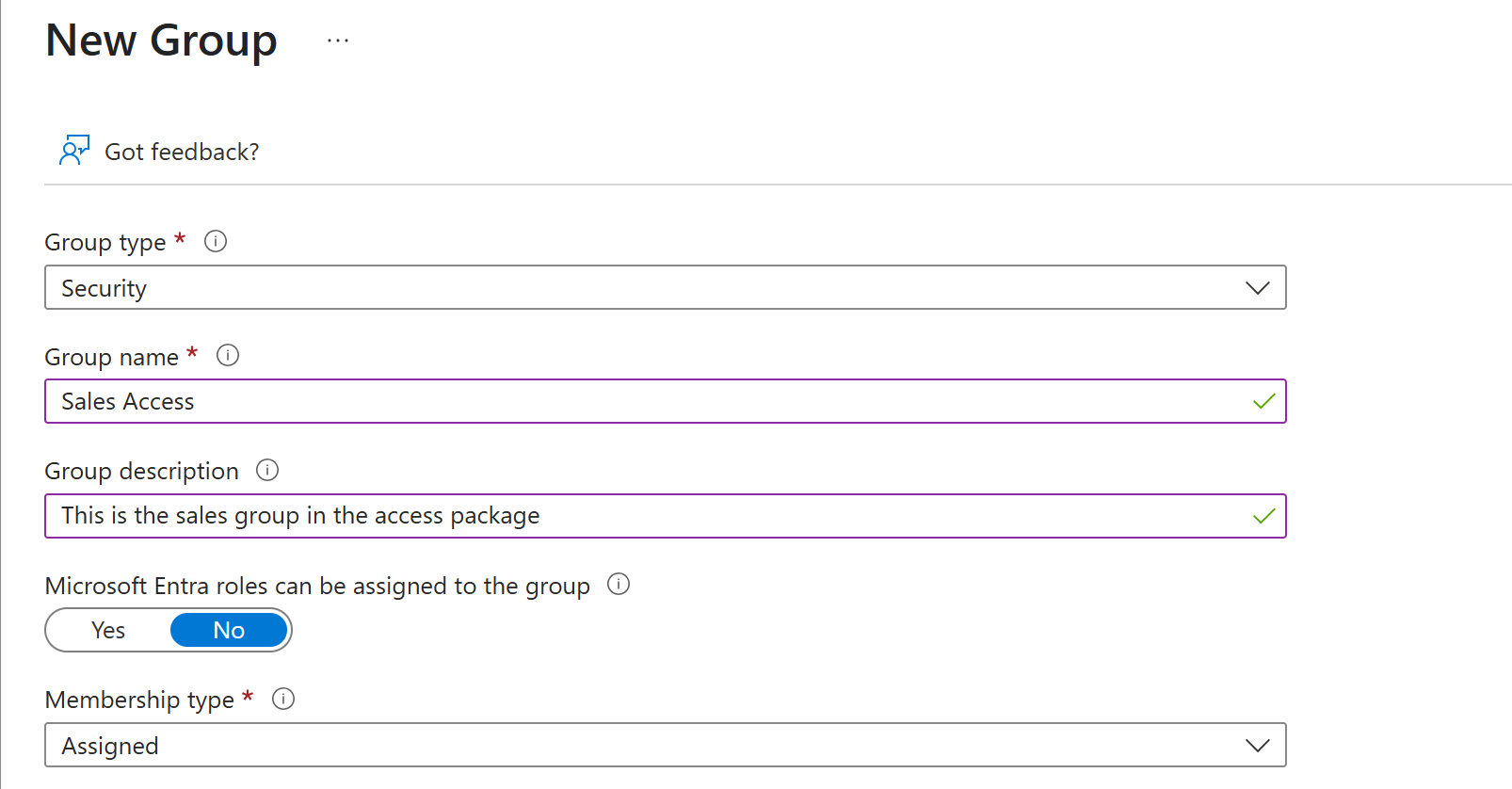Click the info icon next to Membership type
The width and height of the screenshot is (1512, 789).
pyautogui.click(x=283, y=699)
